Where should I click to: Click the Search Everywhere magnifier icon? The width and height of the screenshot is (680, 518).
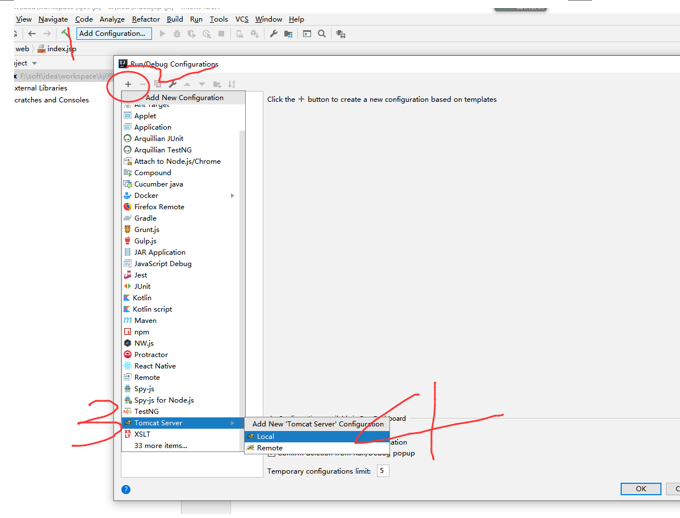[x=322, y=33]
